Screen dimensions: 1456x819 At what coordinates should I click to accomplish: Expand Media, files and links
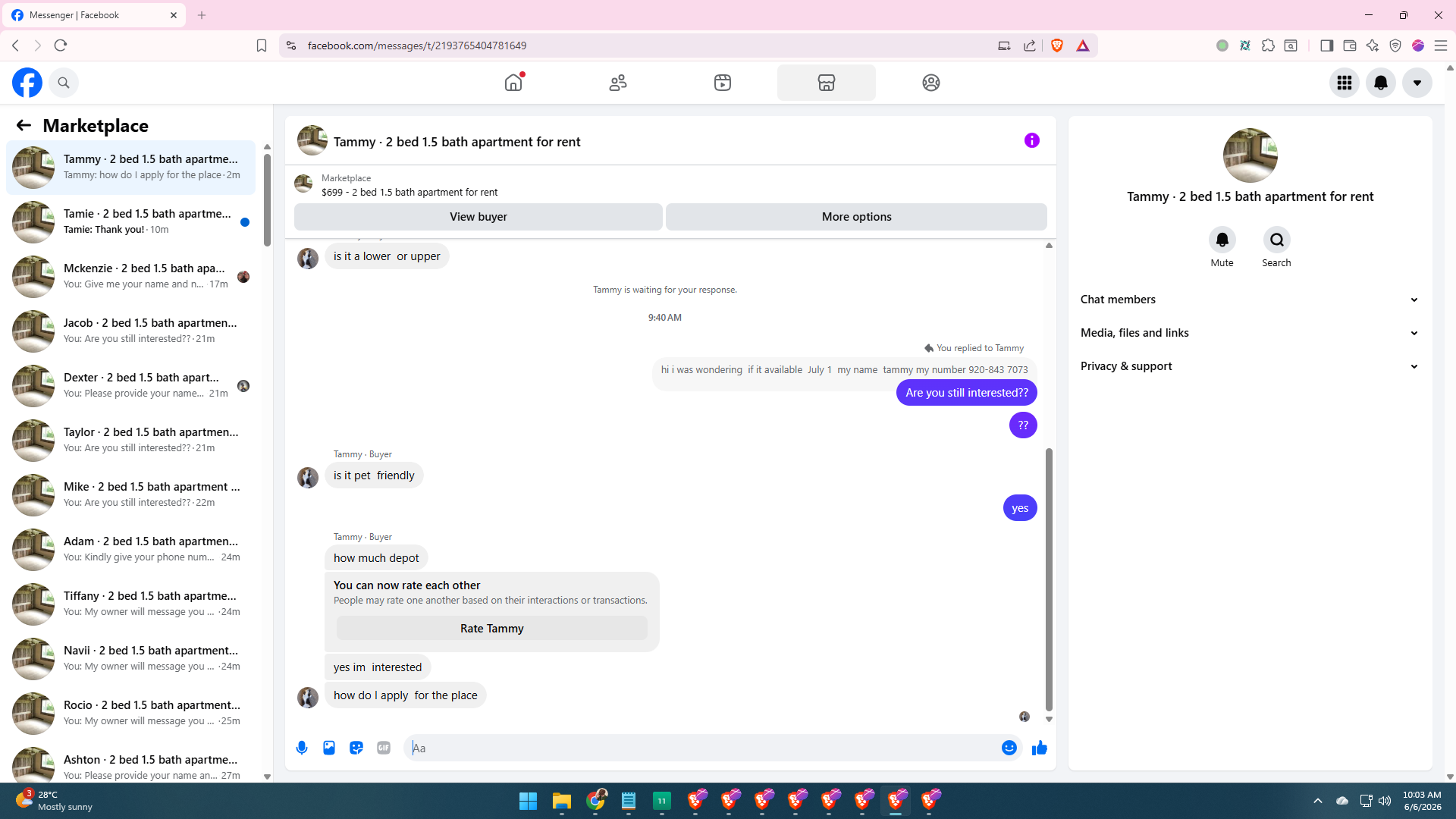(x=1250, y=333)
